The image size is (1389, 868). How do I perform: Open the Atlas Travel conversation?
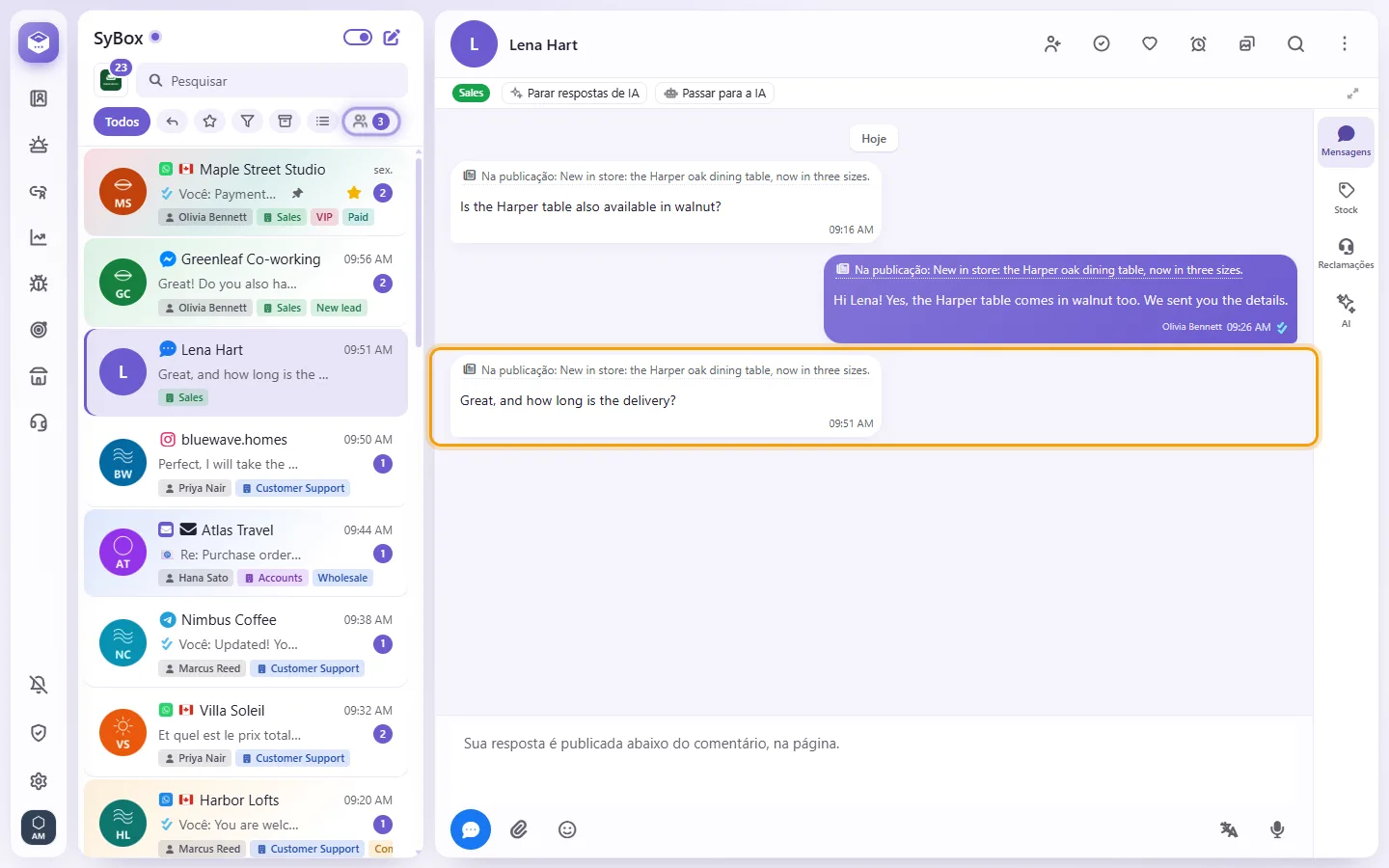coord(246,553)
